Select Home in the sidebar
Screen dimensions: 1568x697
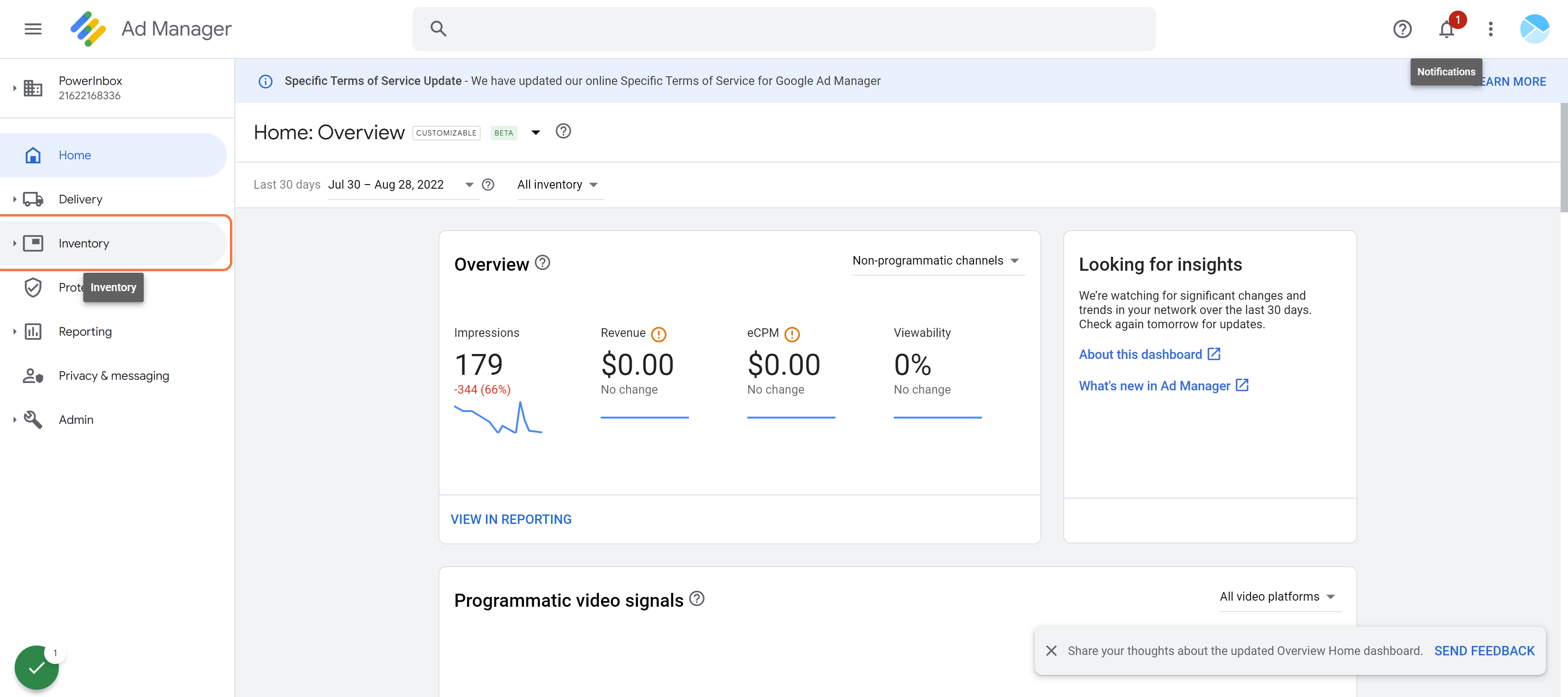pos(113,155)
